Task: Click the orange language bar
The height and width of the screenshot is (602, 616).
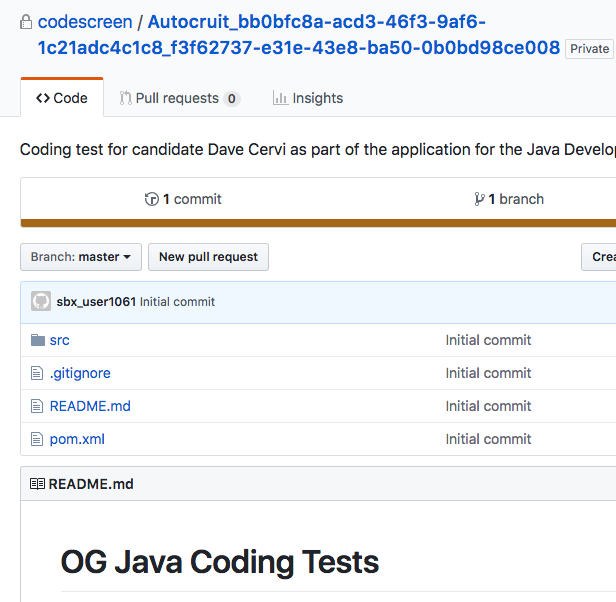Action: [x=318, y=223]
